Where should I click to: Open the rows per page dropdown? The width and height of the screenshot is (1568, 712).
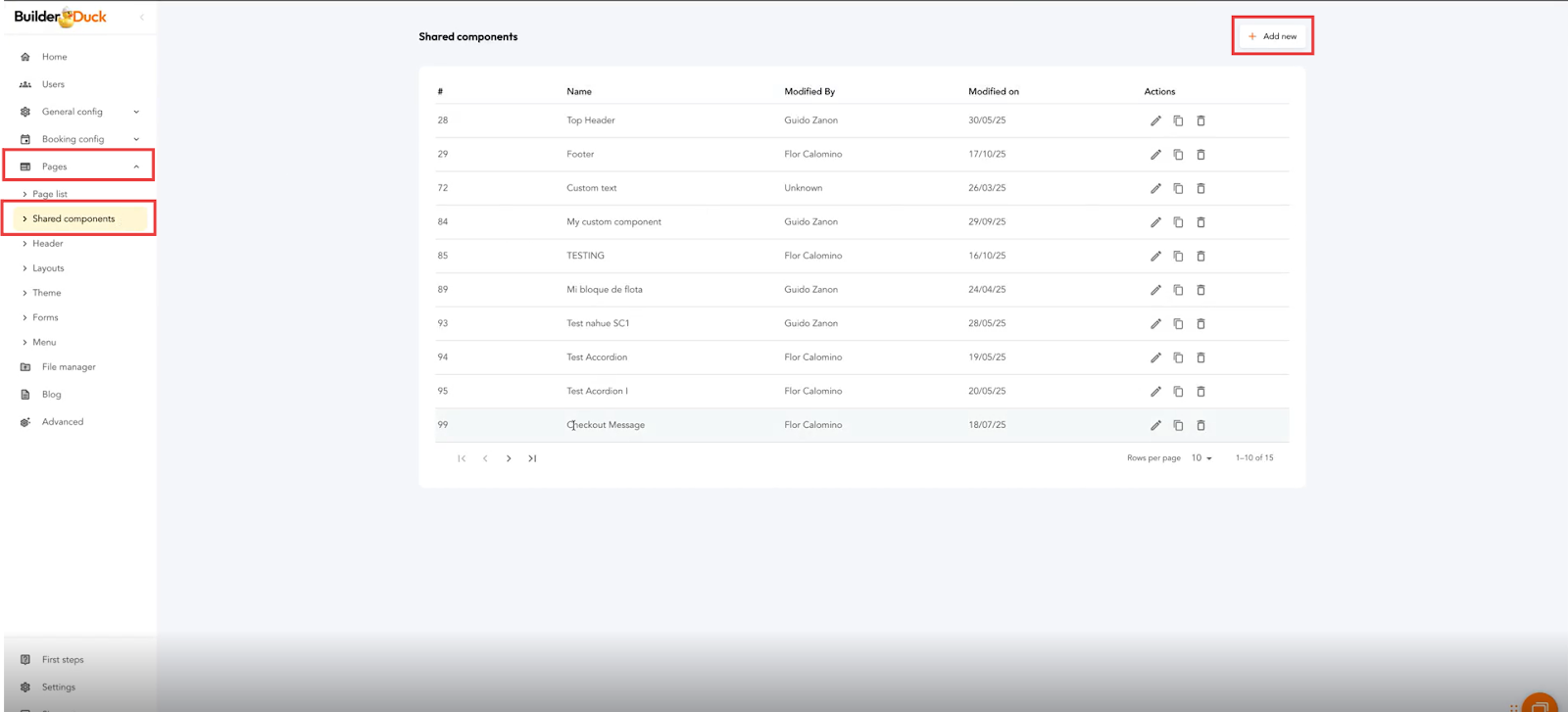click(1201, 458)
